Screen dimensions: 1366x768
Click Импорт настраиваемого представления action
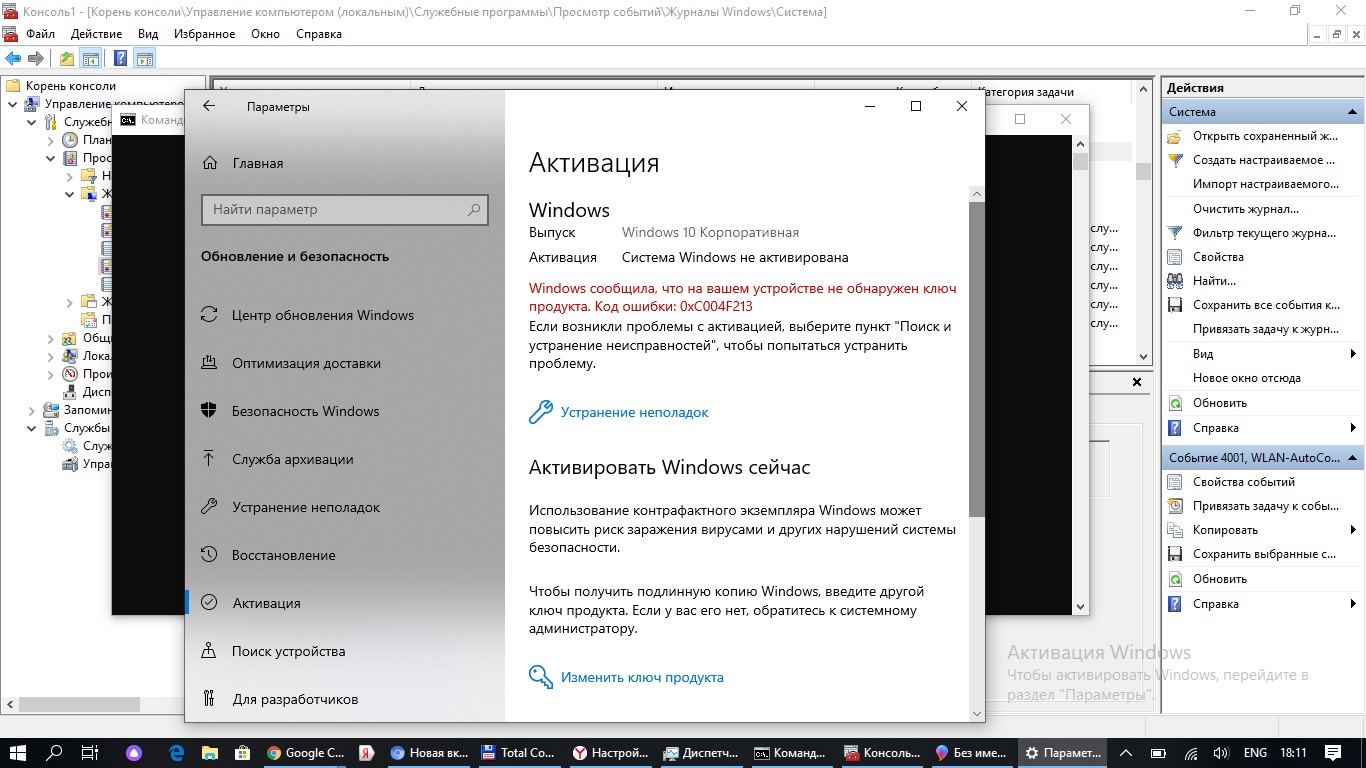[x=1264, y=184]
